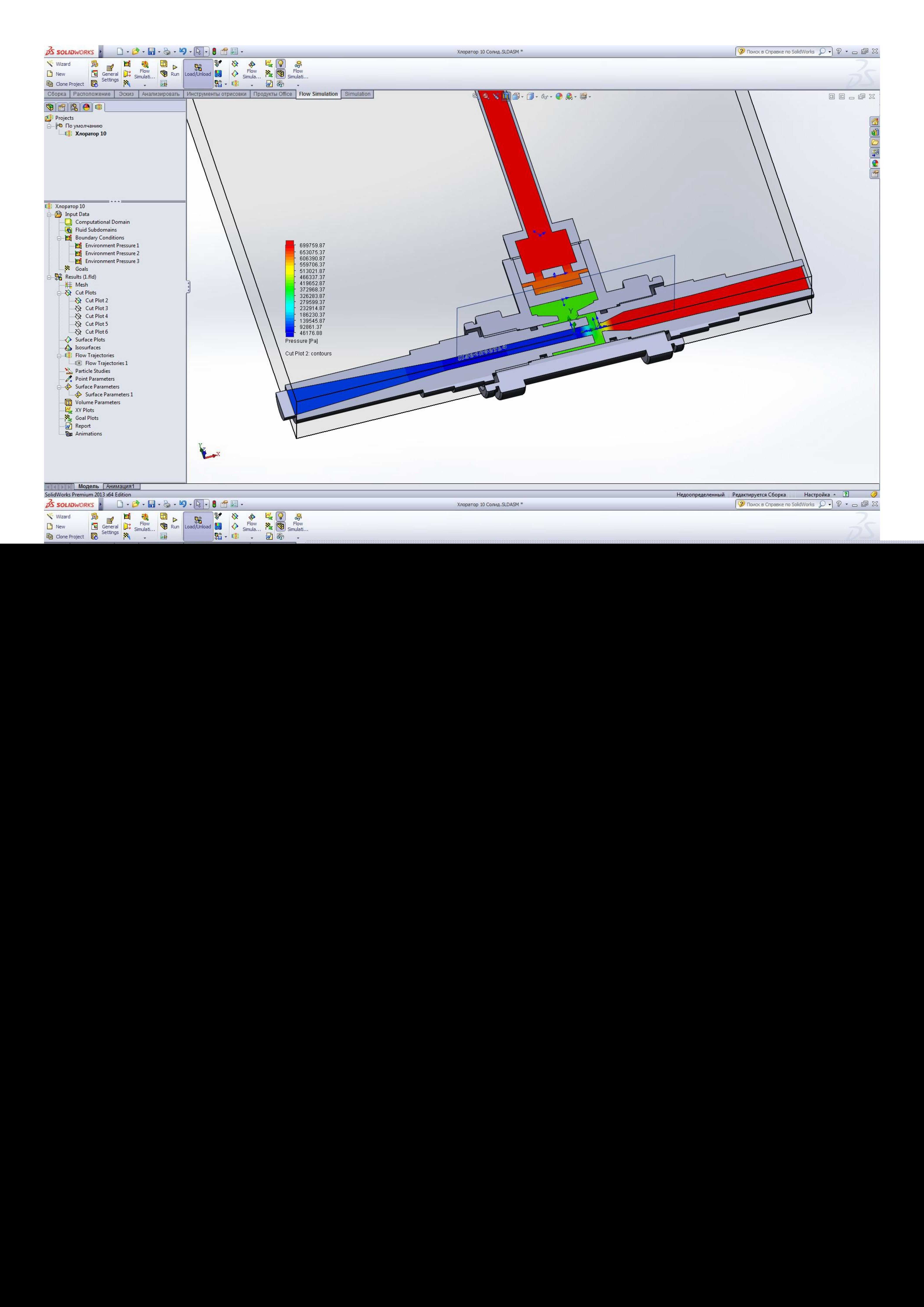Open the Display Style dropdown arrow
This screenshot has width=924, height=1307.
[536, 97]
